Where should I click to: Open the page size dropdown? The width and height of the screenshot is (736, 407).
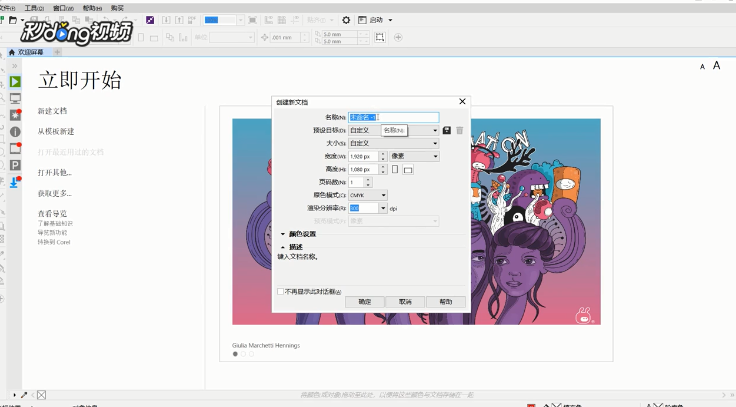(x=394, y=143)
